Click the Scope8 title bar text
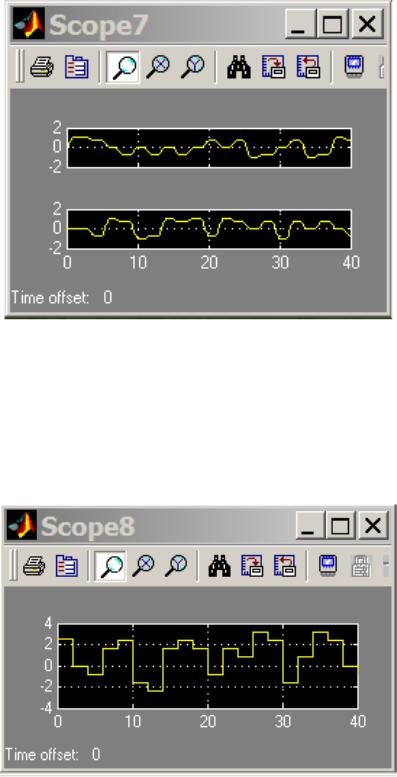This screenshot has height=777, width=397. coord(88,526)
